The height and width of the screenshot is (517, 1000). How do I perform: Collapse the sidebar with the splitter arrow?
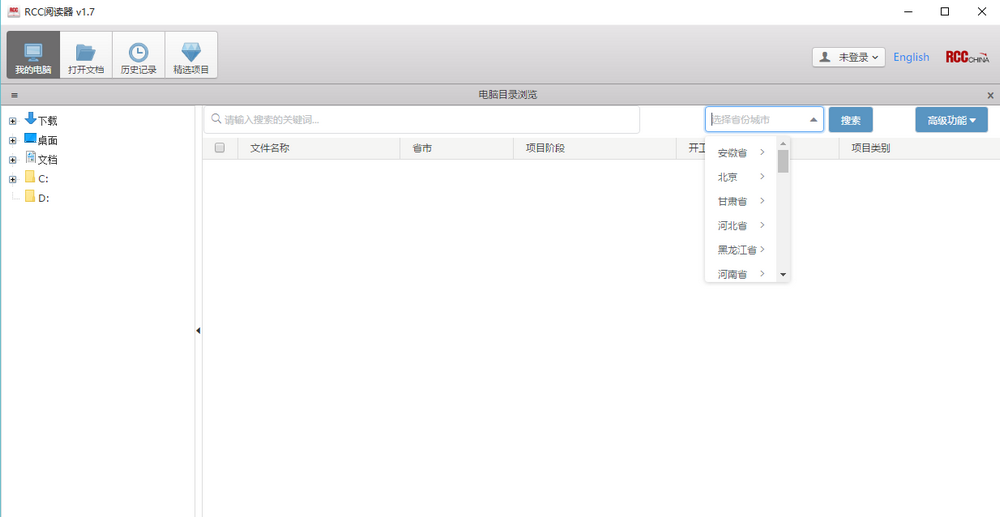(198, 330)
